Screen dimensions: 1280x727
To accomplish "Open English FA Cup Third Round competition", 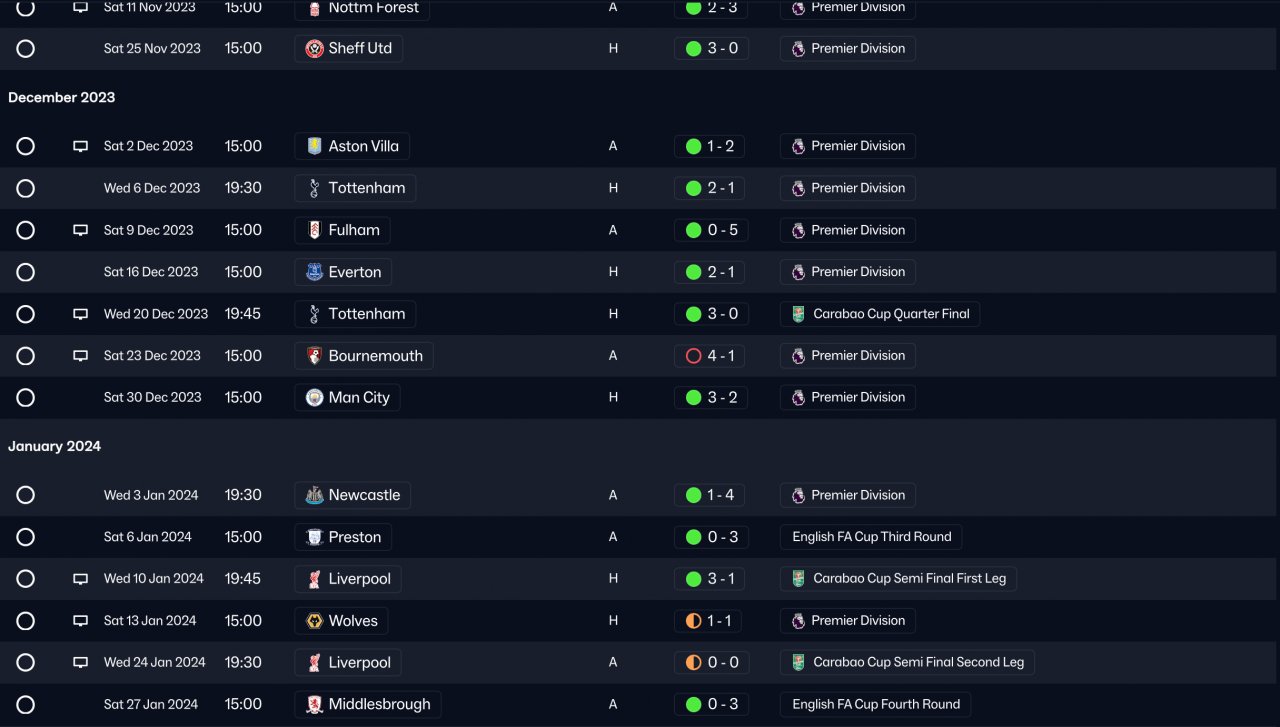I will pyautogui.click(x=871, y=537).
